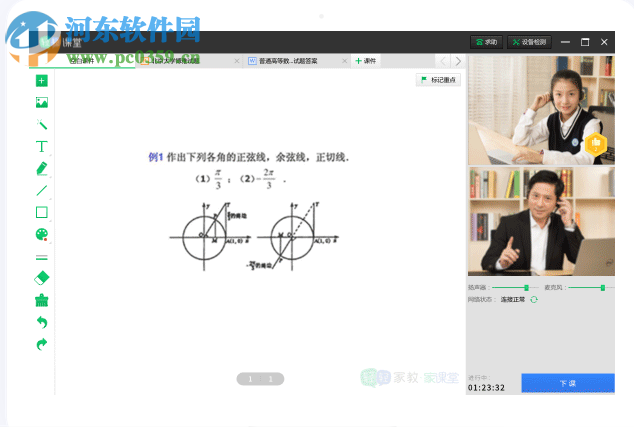The image size is (634, 427).
Task: Click the 求助 help button
Action: [486, 42]
